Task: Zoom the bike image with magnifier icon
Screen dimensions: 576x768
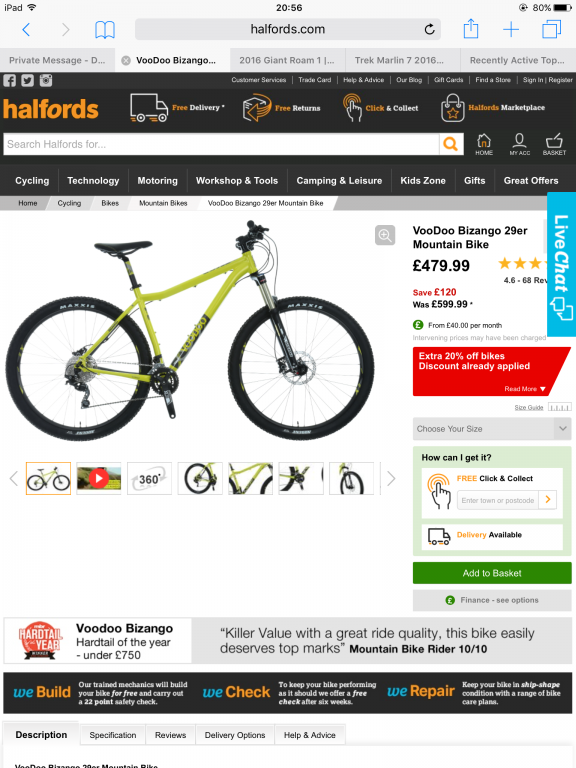Action: [x=385, y=235]
